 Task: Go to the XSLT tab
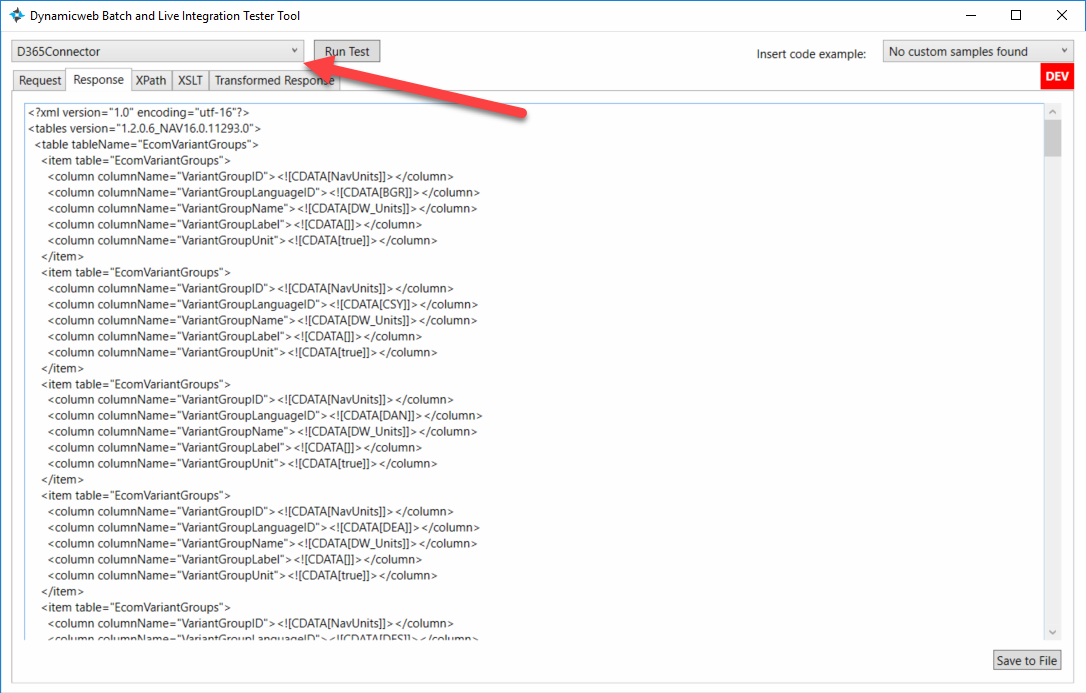(x=190, y=81)
